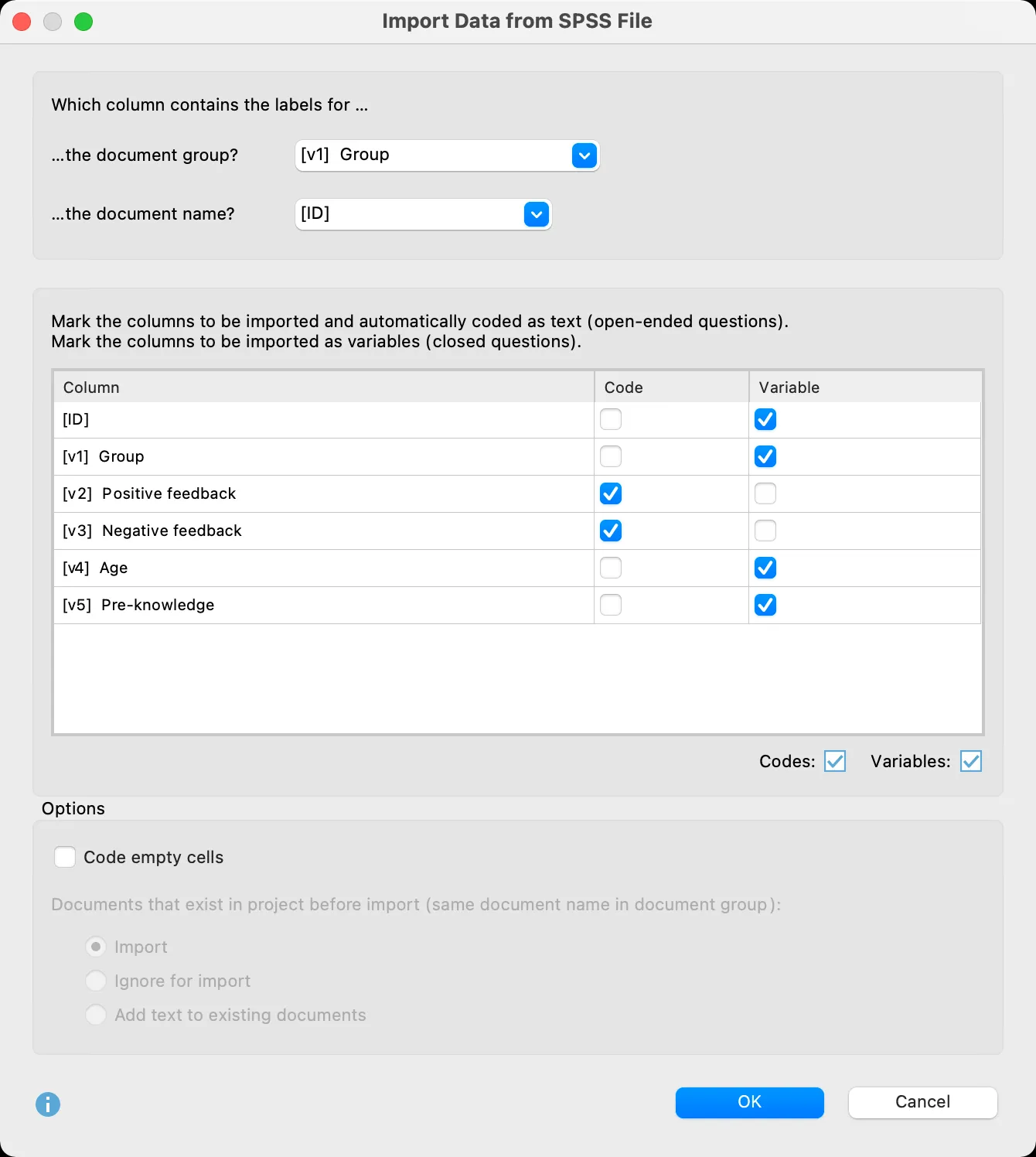Open the document name dropdown
Screen dimensions: 1036x1157
422,213
